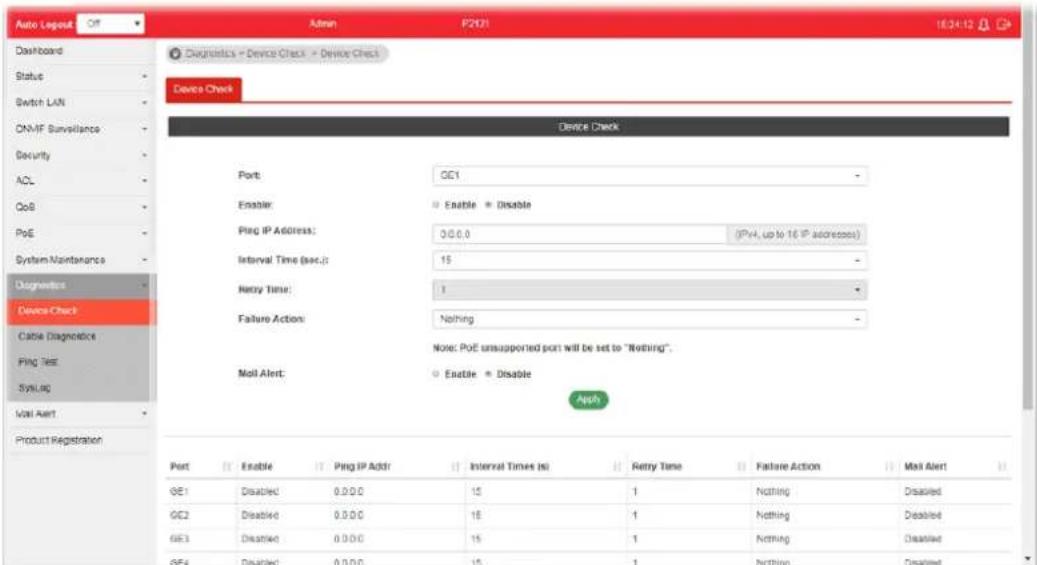Viewport: 1037px width, 565px height.
Task: Open the Port GE1 dropdown
Action: tap(649, 175)
